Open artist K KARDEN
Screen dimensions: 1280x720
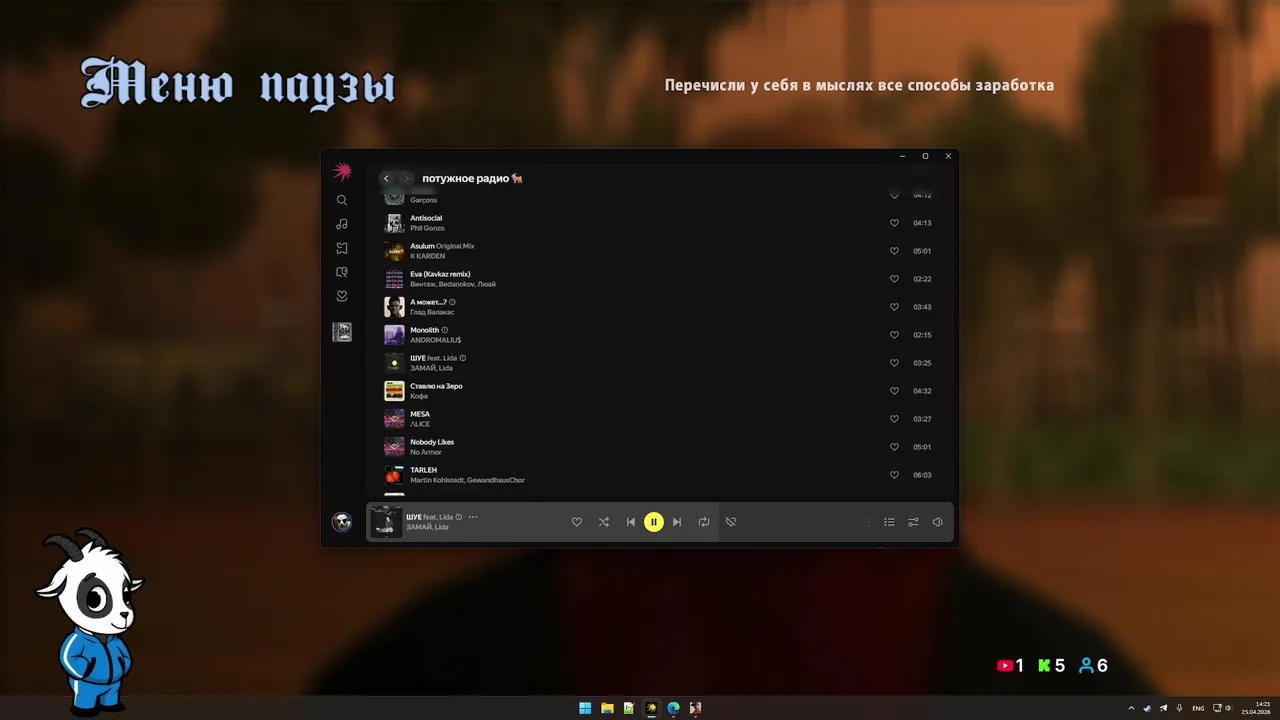pyautogui.click(x=427, y=256)
